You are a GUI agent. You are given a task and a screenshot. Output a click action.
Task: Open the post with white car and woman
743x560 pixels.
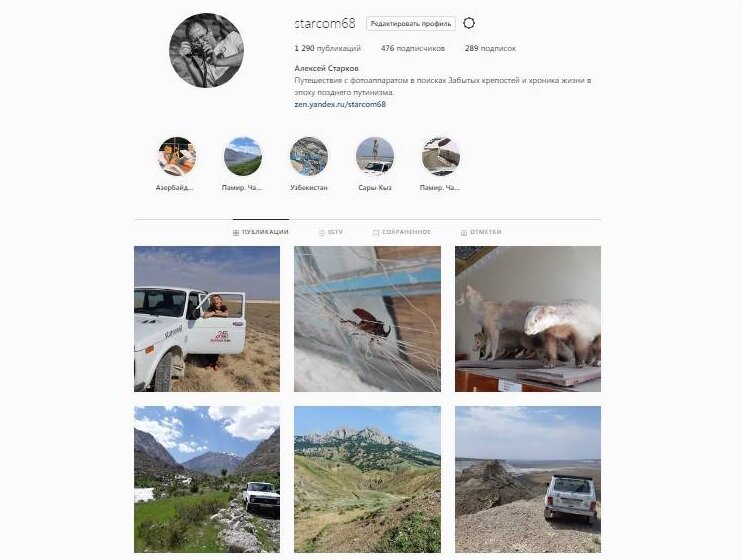[x=207, y=319]
